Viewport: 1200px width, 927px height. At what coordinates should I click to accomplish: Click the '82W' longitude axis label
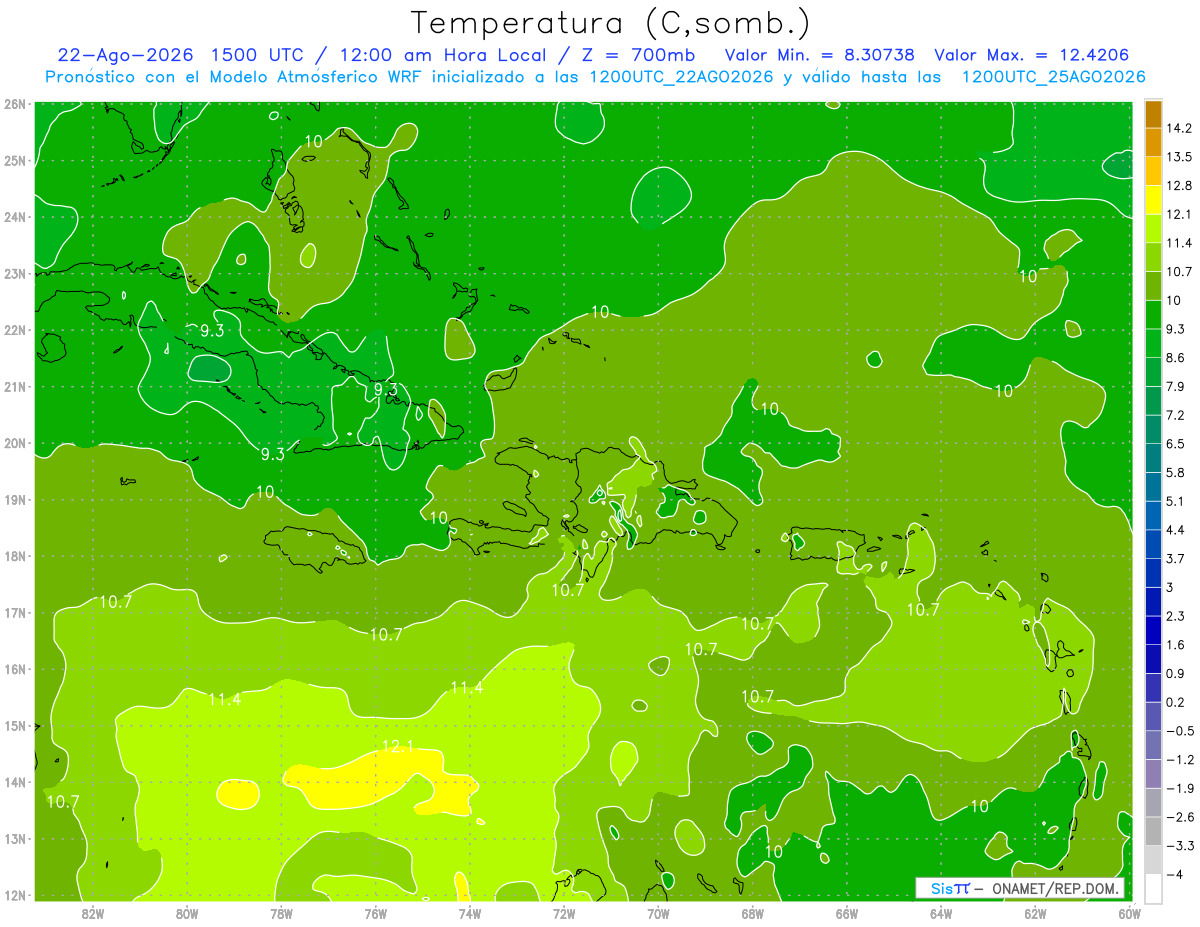pos(92,913)
